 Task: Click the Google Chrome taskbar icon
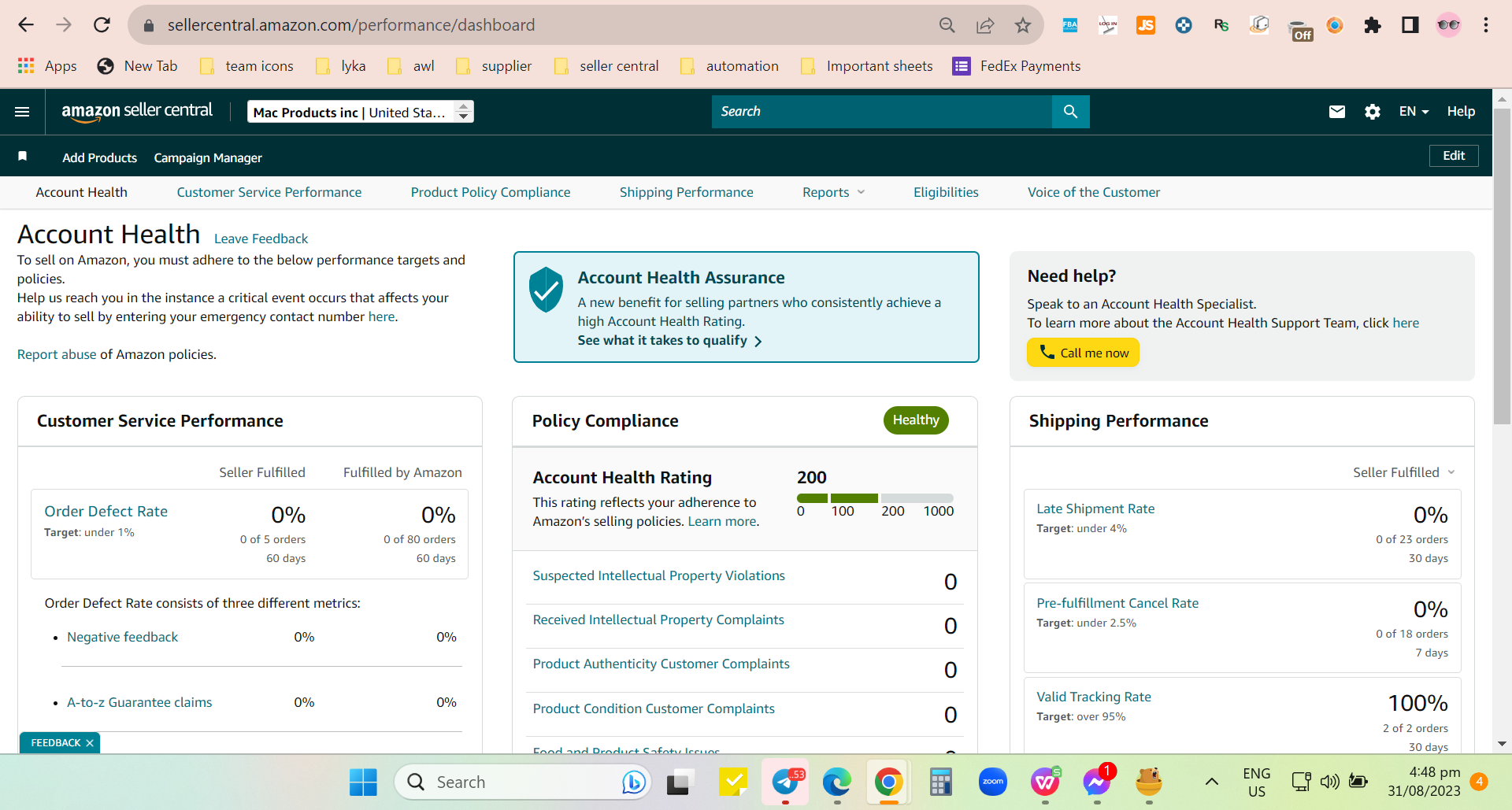pos(888,782)
